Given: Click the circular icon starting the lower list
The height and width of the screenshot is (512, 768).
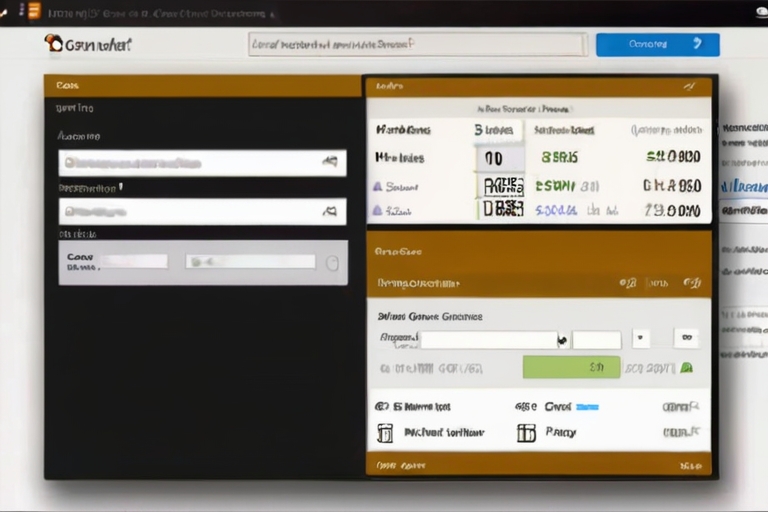Looking at the screenshot, I should click(x=382, y=406).
